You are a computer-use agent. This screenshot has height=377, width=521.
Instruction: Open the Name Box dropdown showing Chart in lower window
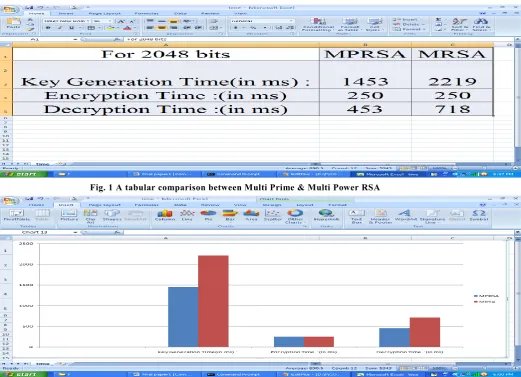click(75, 232)
